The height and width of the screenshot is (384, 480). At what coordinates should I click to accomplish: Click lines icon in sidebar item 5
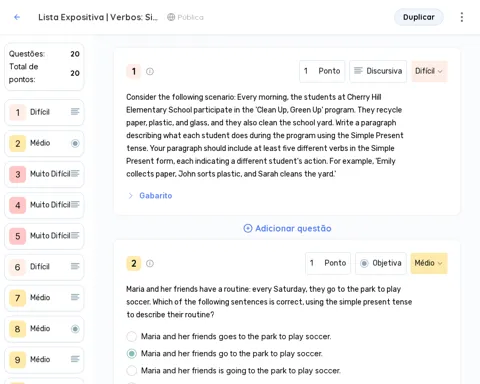coord(75,235)
